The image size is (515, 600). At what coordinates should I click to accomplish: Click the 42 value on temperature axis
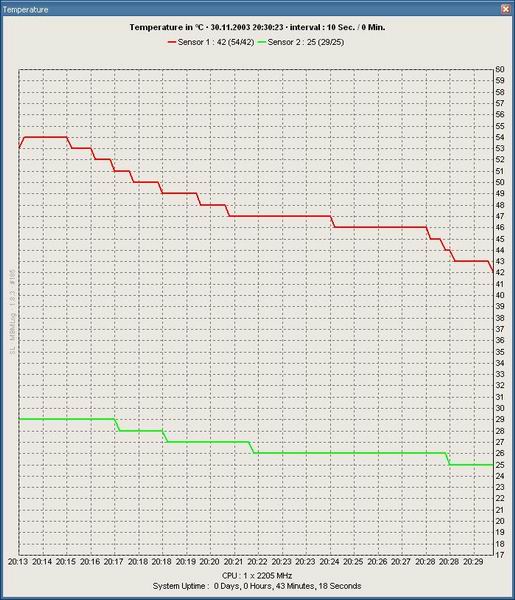point(500,272)
